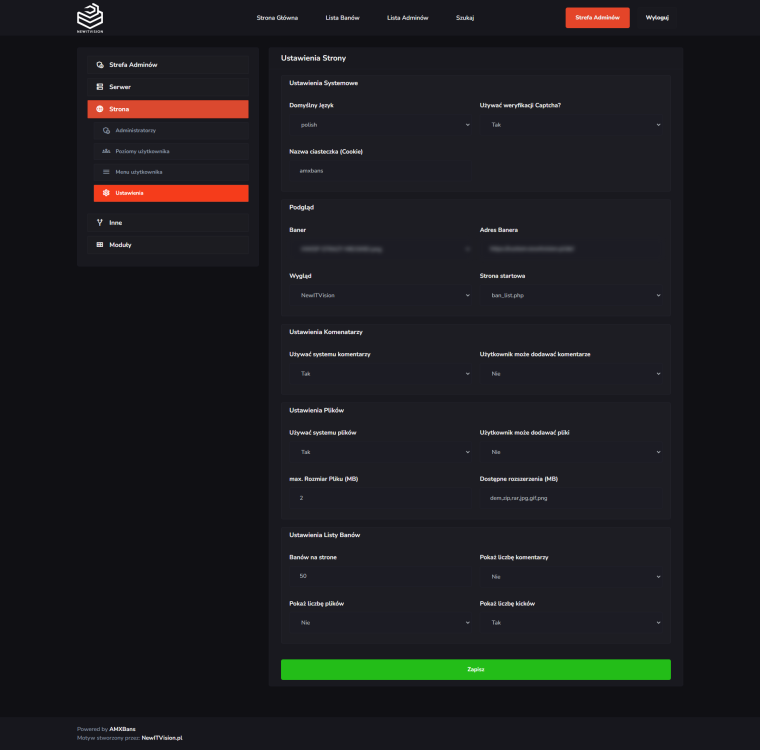760x750 pixels.
Task: Open Menu użytkownika submenu item
Action: [171, 172]
